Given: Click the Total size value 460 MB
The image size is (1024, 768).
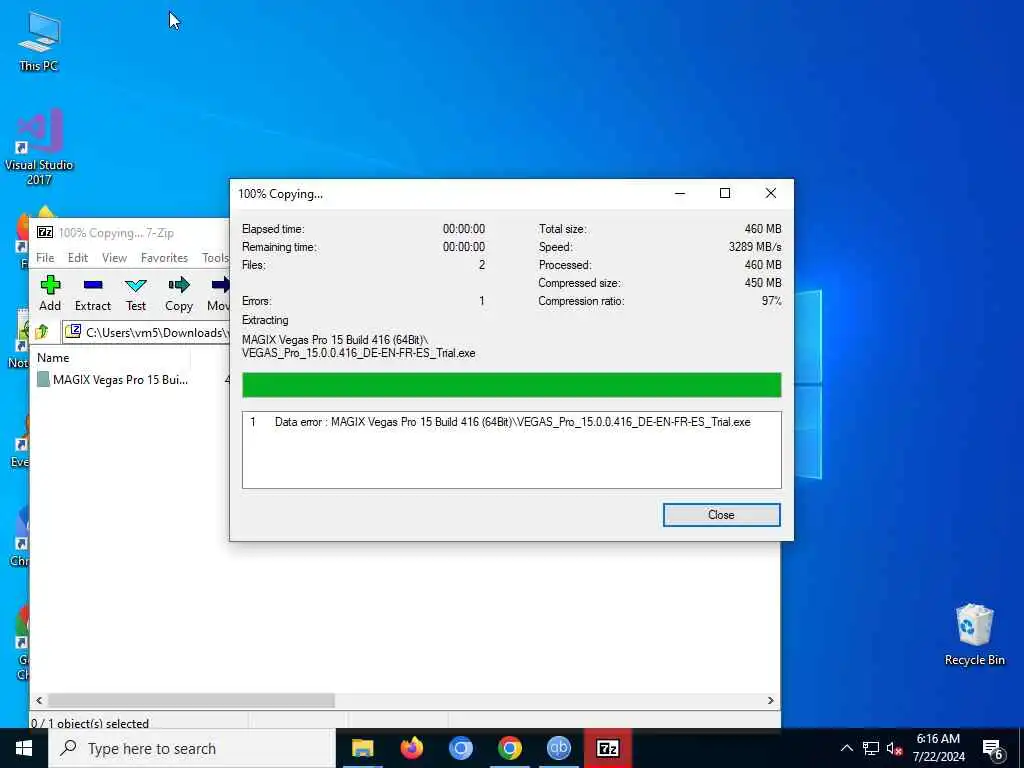Looking at the screenshot, I should (x=763, y=229).
